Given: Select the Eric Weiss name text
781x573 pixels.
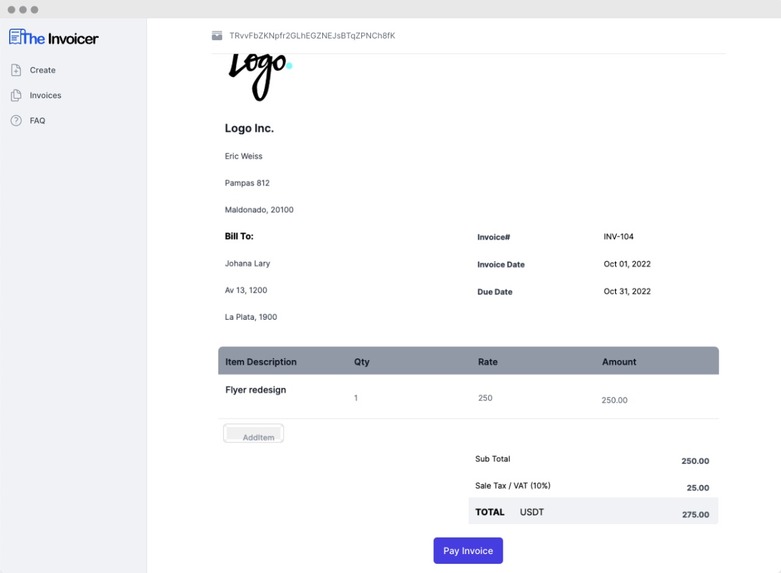Looking at the screenshot, I should pos(244,156).
